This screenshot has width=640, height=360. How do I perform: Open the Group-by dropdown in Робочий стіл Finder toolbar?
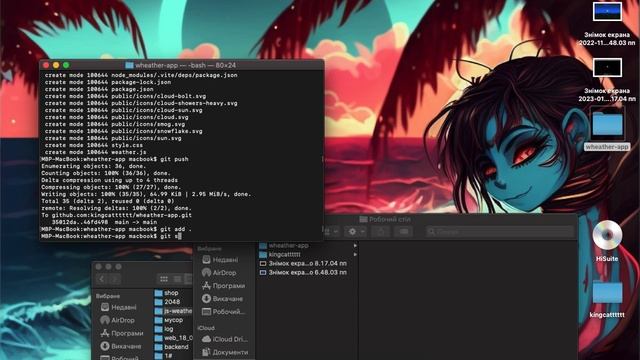click(331, 232)
